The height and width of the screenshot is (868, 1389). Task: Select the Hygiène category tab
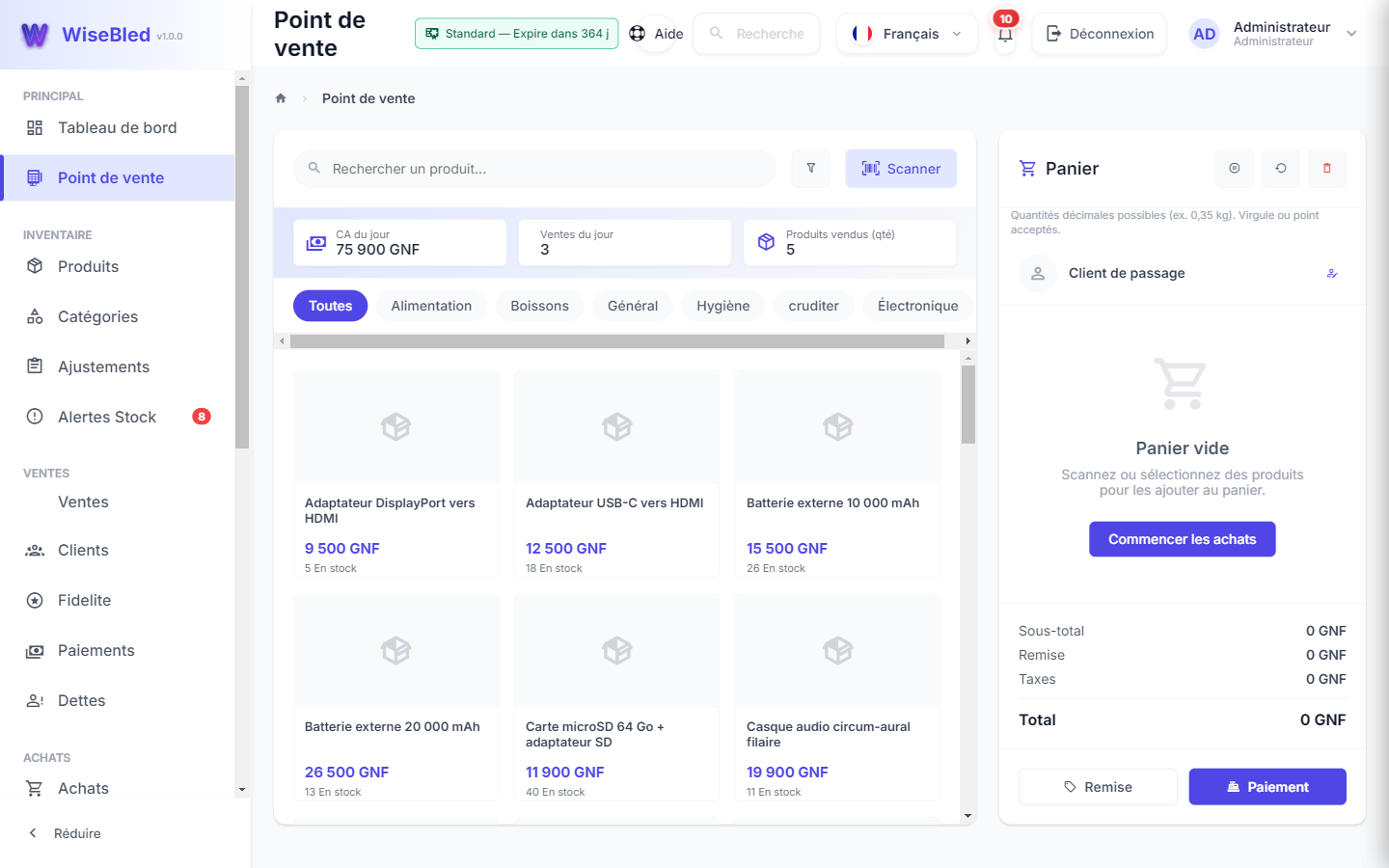click(723, 306)
